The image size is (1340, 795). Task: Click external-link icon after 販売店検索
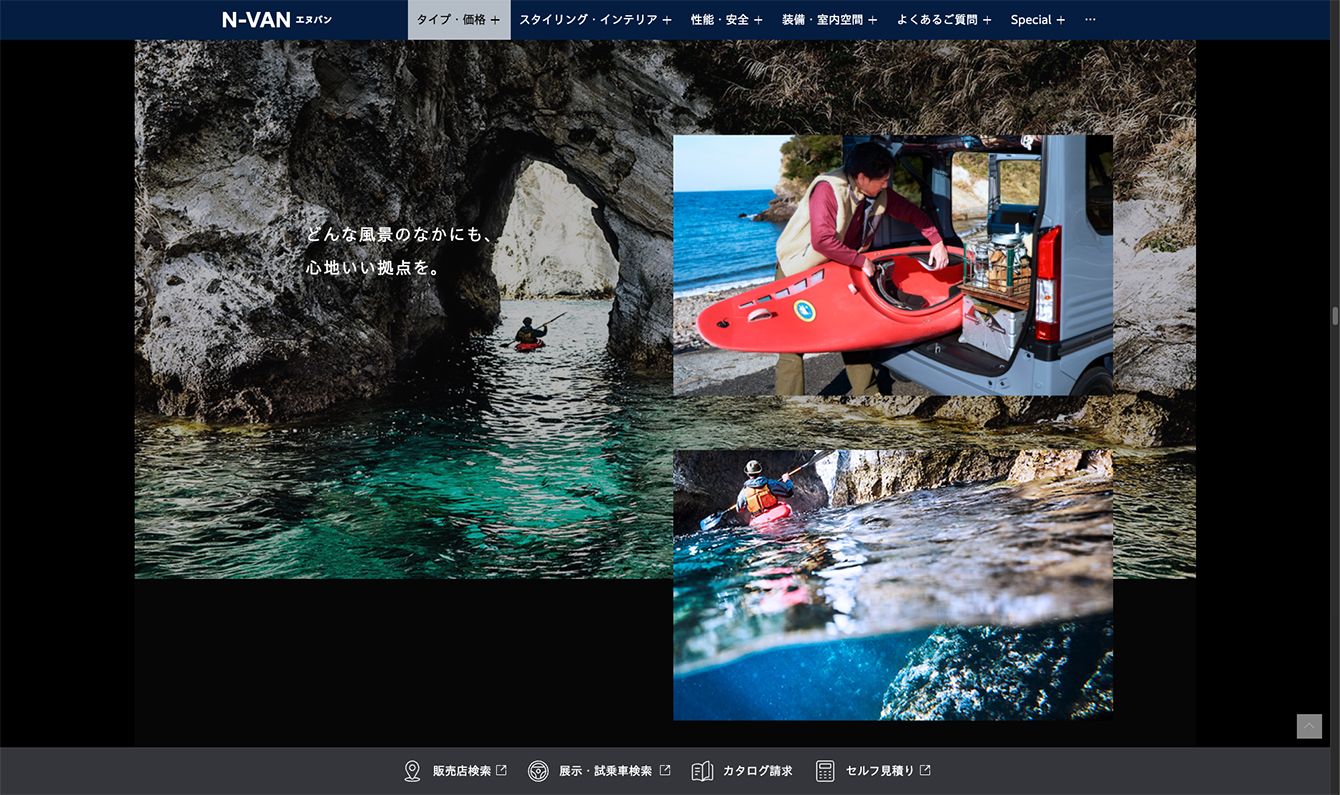[x=502, y=770]
